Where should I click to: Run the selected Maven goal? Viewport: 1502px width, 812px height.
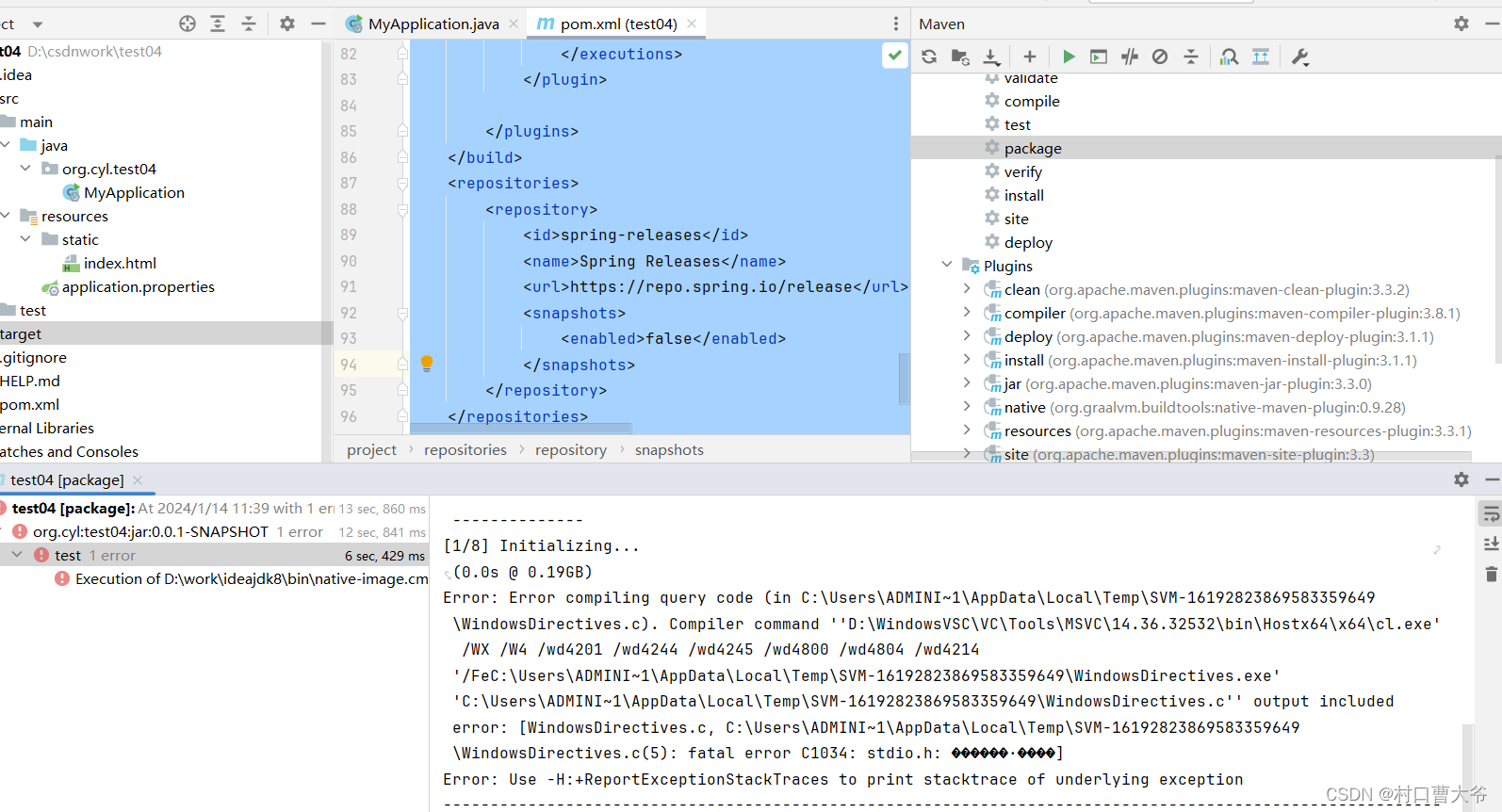tap(1069, 57)
